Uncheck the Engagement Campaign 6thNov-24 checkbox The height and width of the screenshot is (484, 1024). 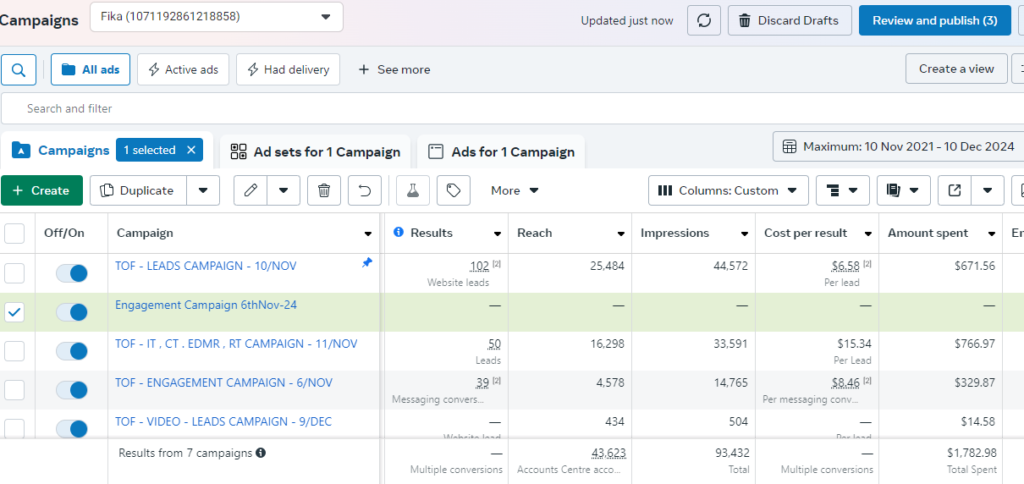click(x=14, y=312)
